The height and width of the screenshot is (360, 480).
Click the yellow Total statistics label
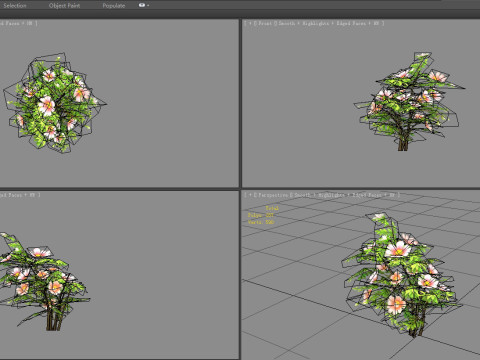click(x=272, y=208)
